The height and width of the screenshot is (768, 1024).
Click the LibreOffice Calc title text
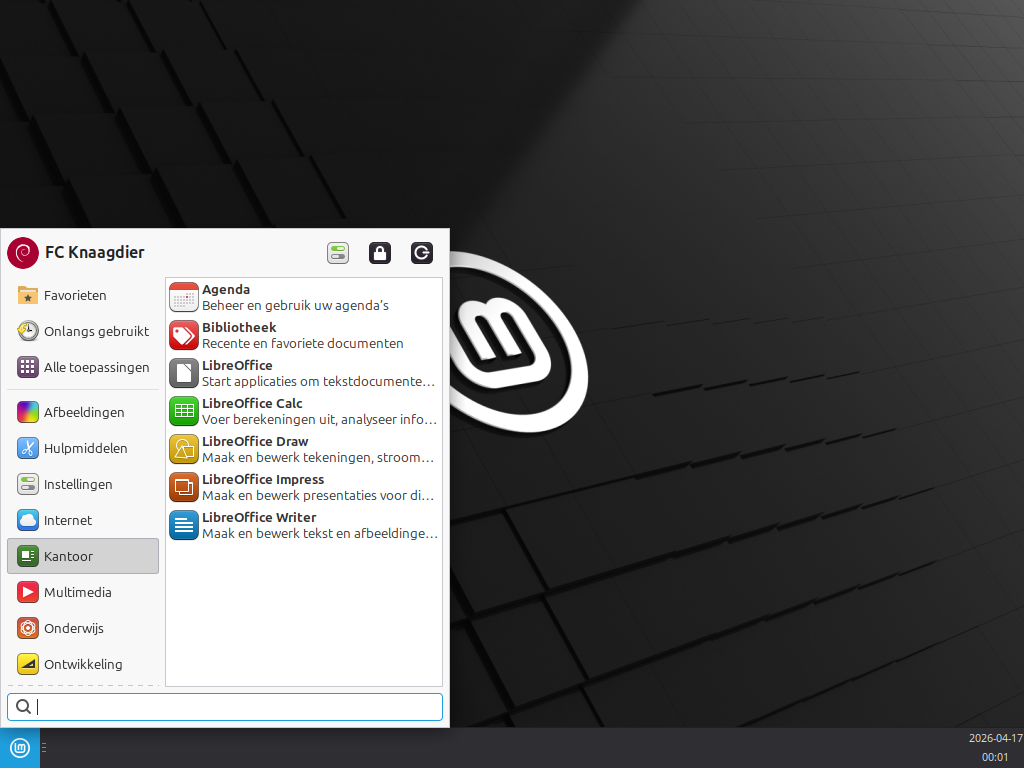click(x=252, y=403)
